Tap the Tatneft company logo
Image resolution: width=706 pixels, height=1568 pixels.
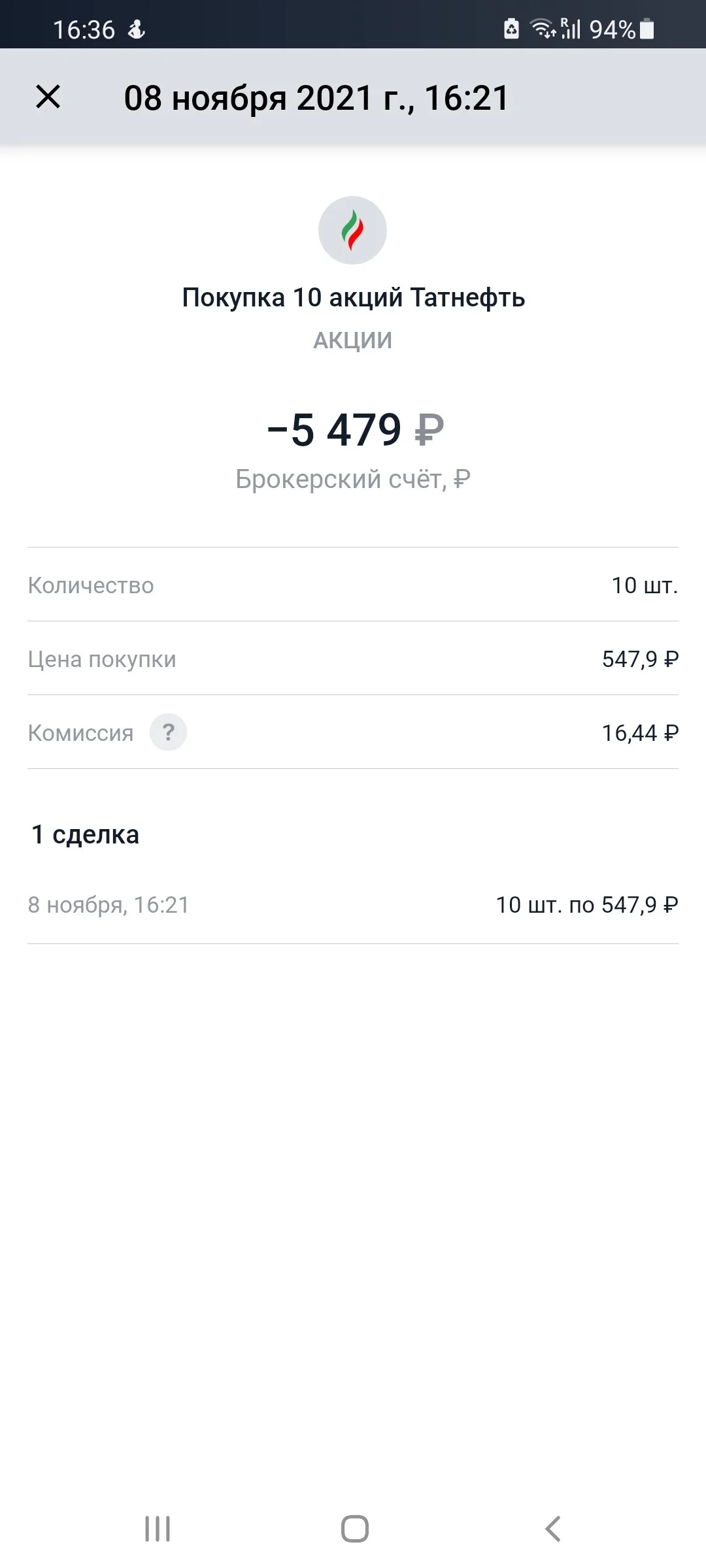[352, 230]
